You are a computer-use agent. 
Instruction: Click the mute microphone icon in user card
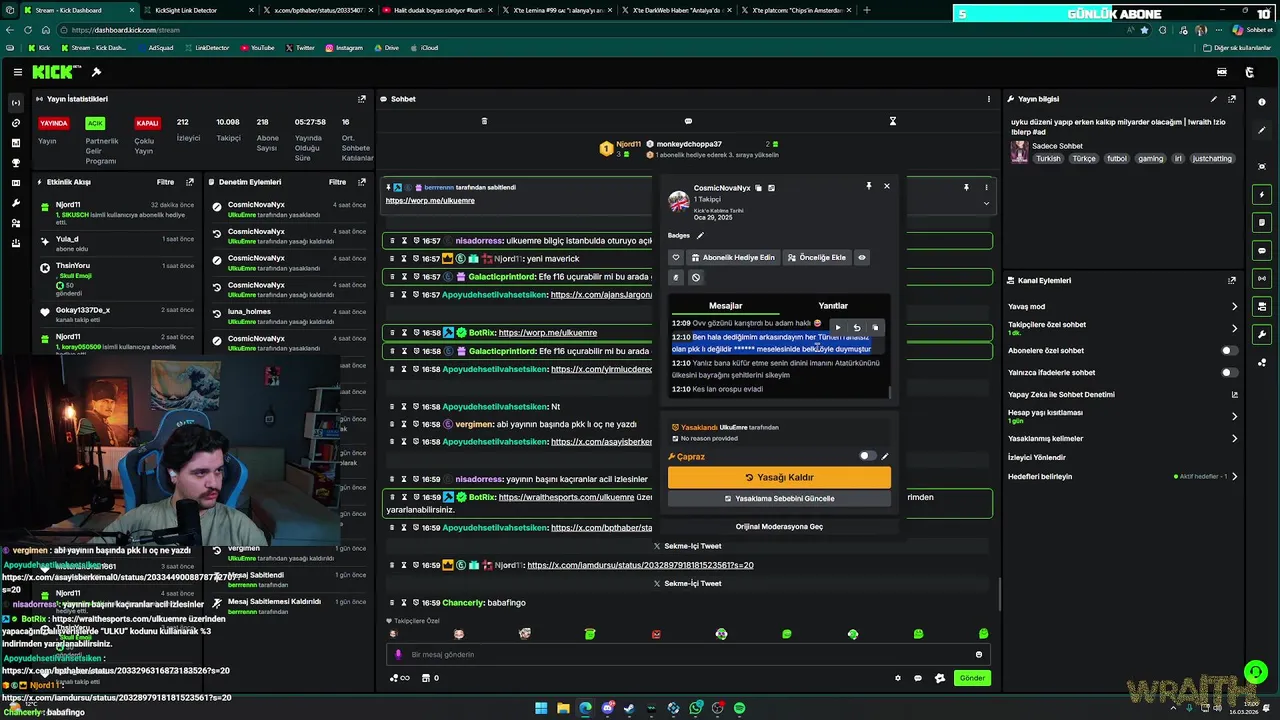(x=676, y=278)
